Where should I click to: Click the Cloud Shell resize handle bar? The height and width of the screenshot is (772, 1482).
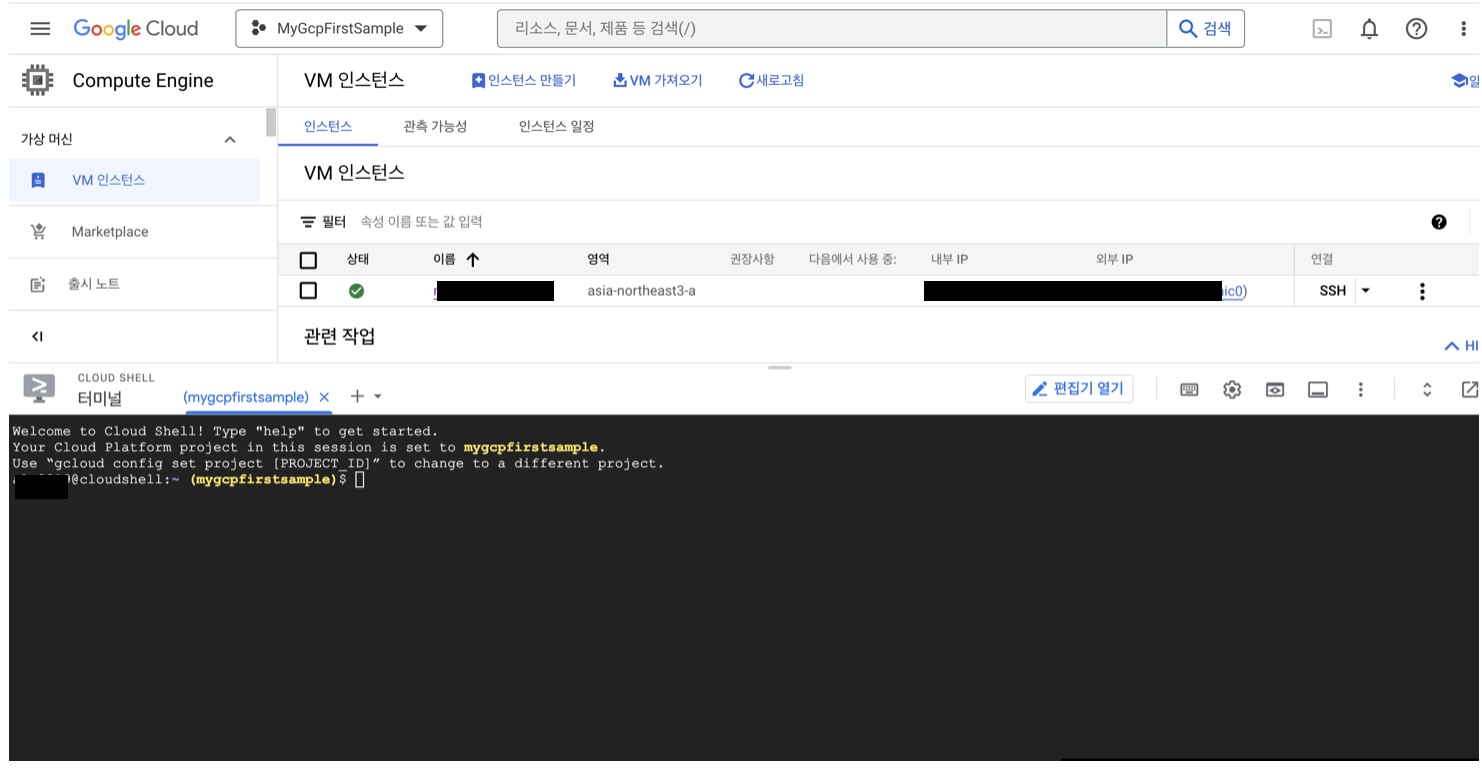pos(779,367)
